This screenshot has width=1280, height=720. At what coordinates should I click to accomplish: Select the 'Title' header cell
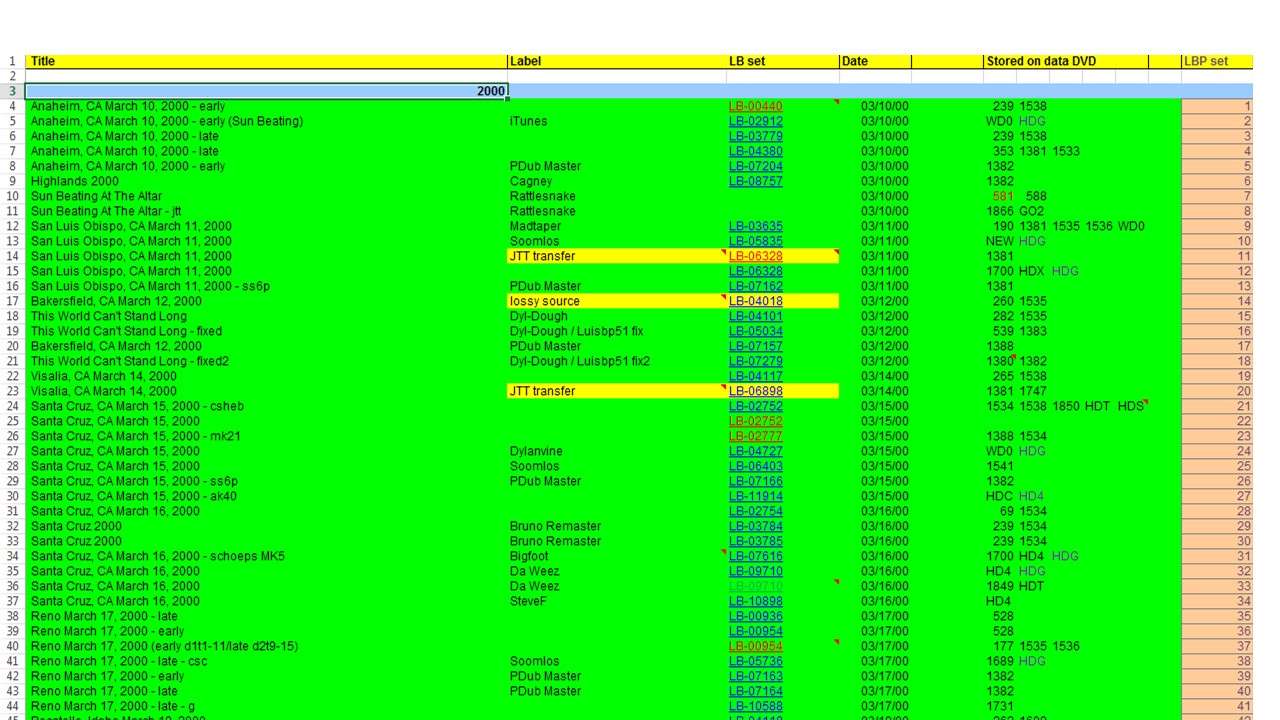(x=265, y=61)
